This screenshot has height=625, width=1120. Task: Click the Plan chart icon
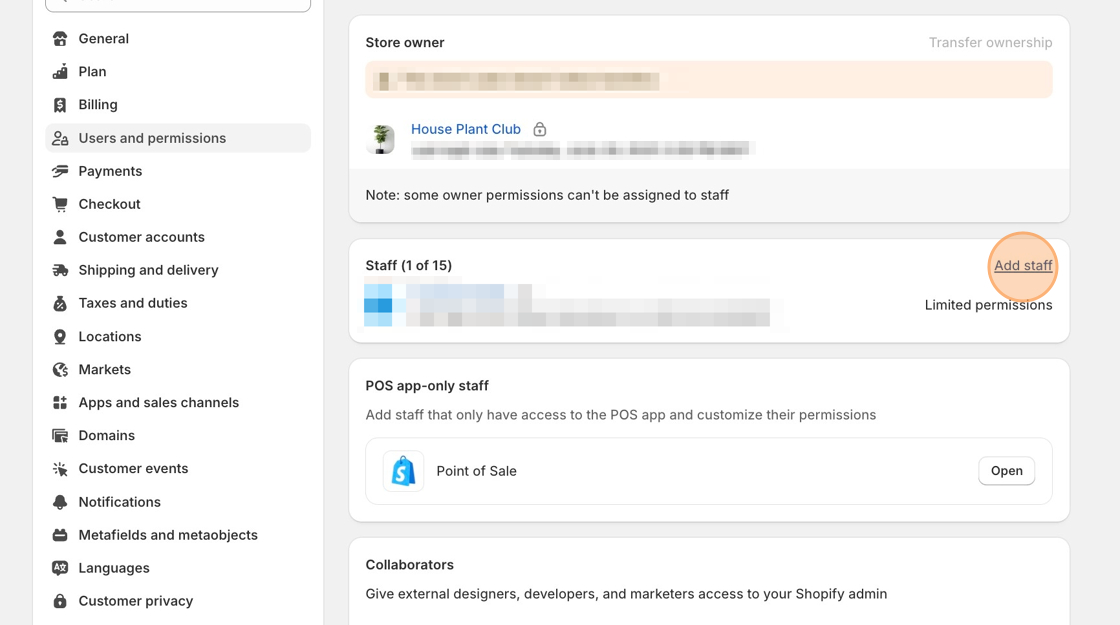click(x=60, y=72)
